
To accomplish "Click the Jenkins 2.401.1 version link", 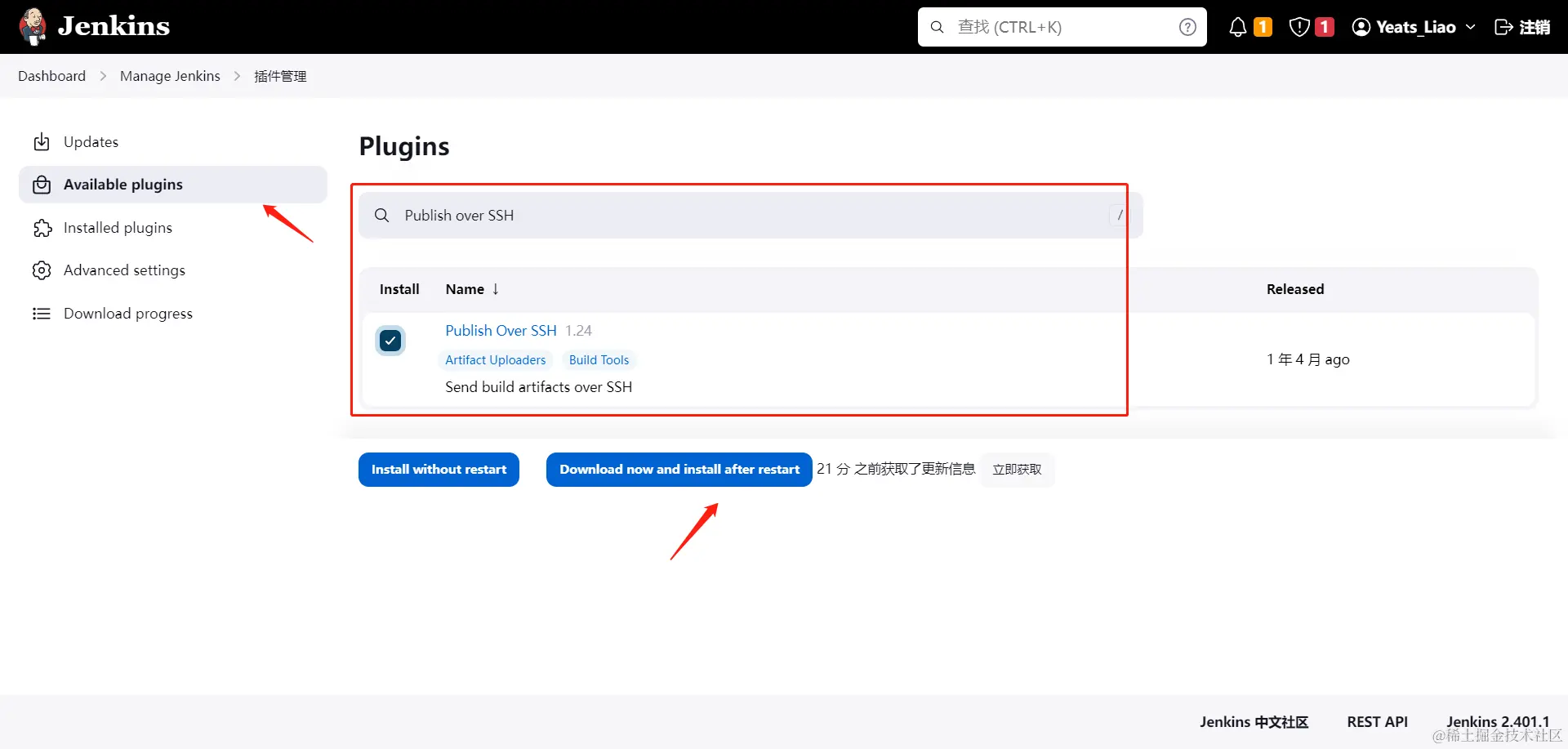I will point(1498,722).
